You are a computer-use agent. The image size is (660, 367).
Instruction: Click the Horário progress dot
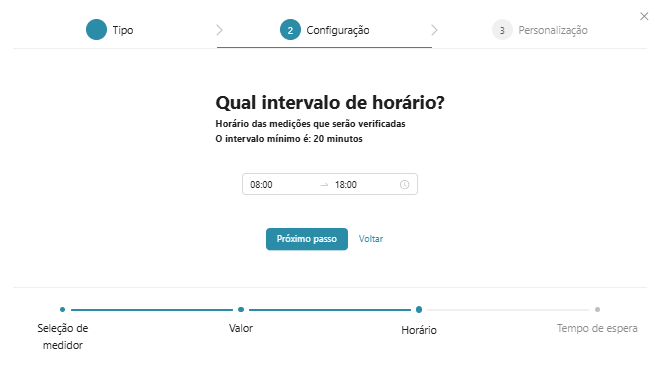pyautogui.click(x=419, y=309)
